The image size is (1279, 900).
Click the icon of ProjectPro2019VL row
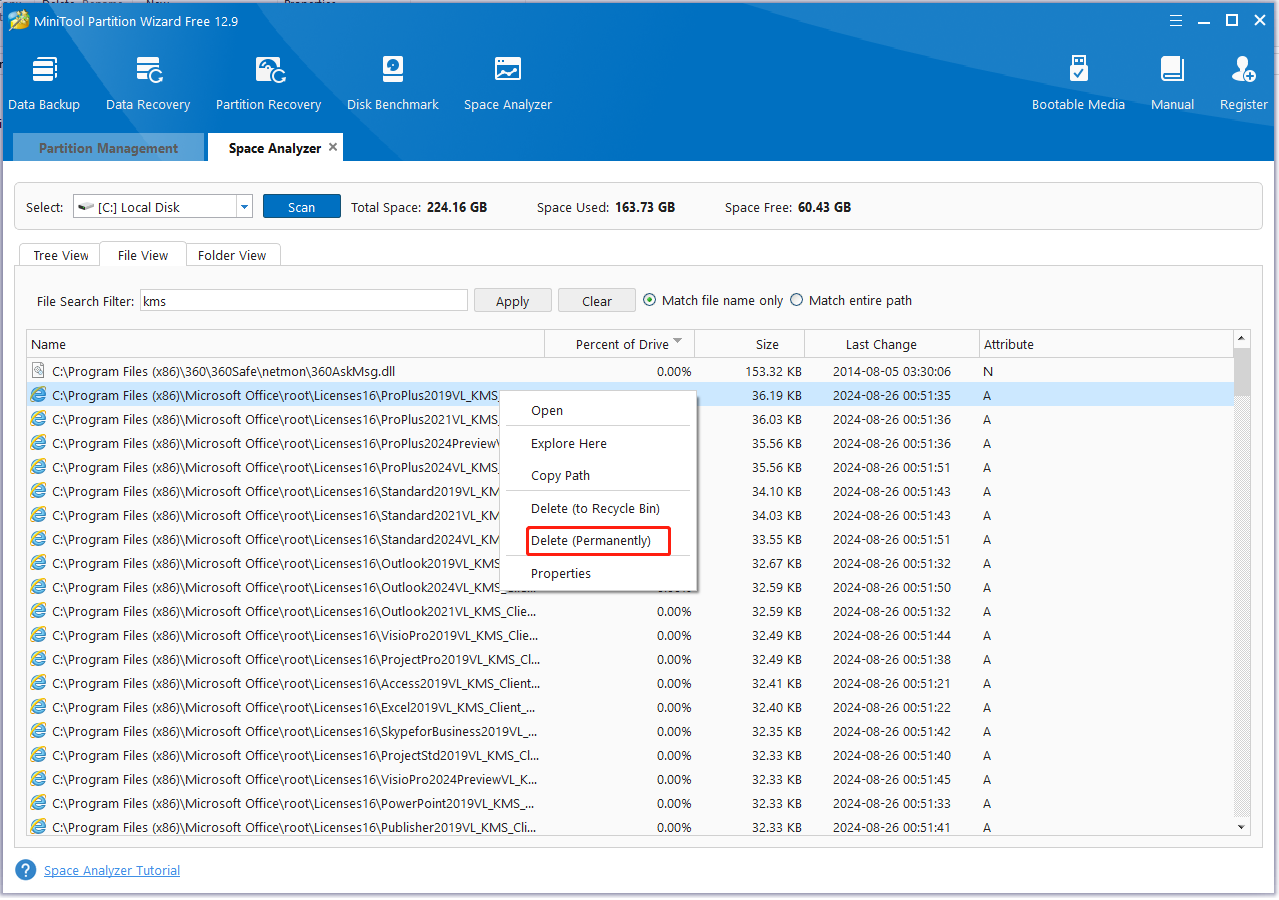tap(39, 659)
